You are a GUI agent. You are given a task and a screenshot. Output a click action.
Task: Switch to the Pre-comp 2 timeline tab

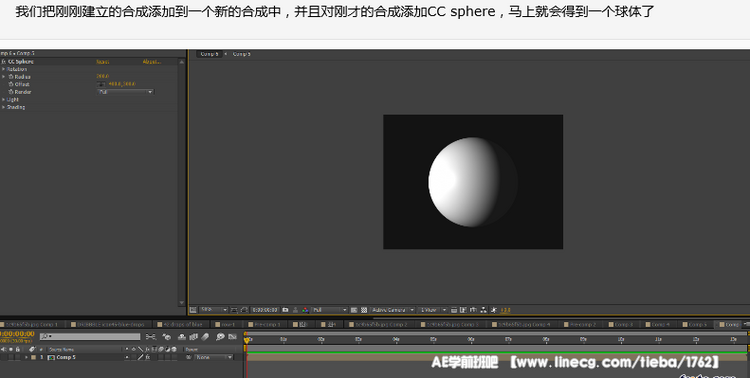580,324
